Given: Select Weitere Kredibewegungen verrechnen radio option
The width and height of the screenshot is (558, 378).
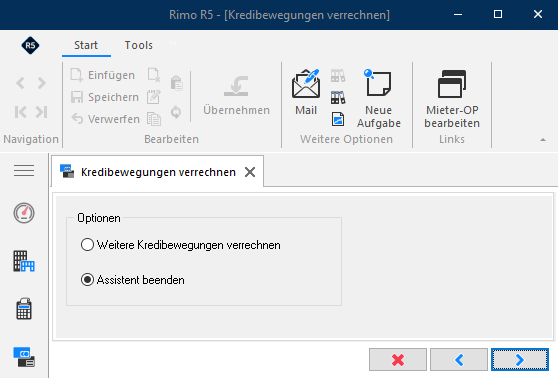Looking at the screenshot, I should (180, 245).
